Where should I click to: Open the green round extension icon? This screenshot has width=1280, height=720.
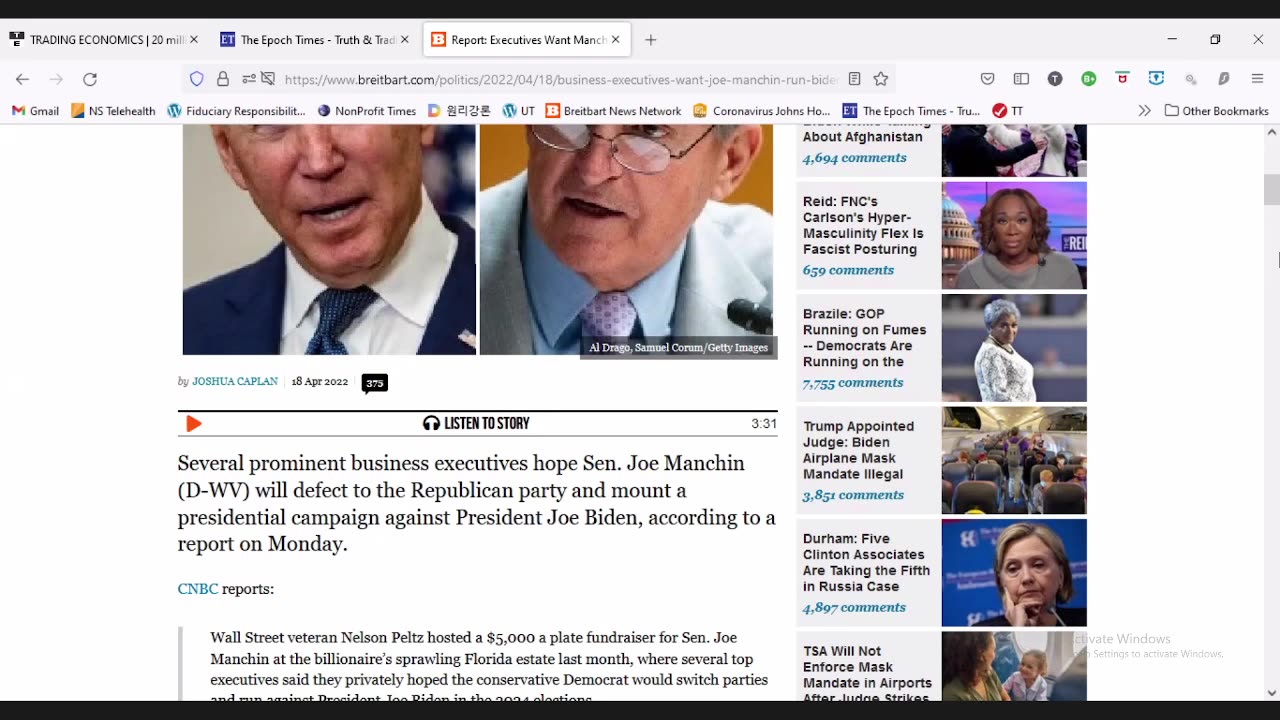1089,79
